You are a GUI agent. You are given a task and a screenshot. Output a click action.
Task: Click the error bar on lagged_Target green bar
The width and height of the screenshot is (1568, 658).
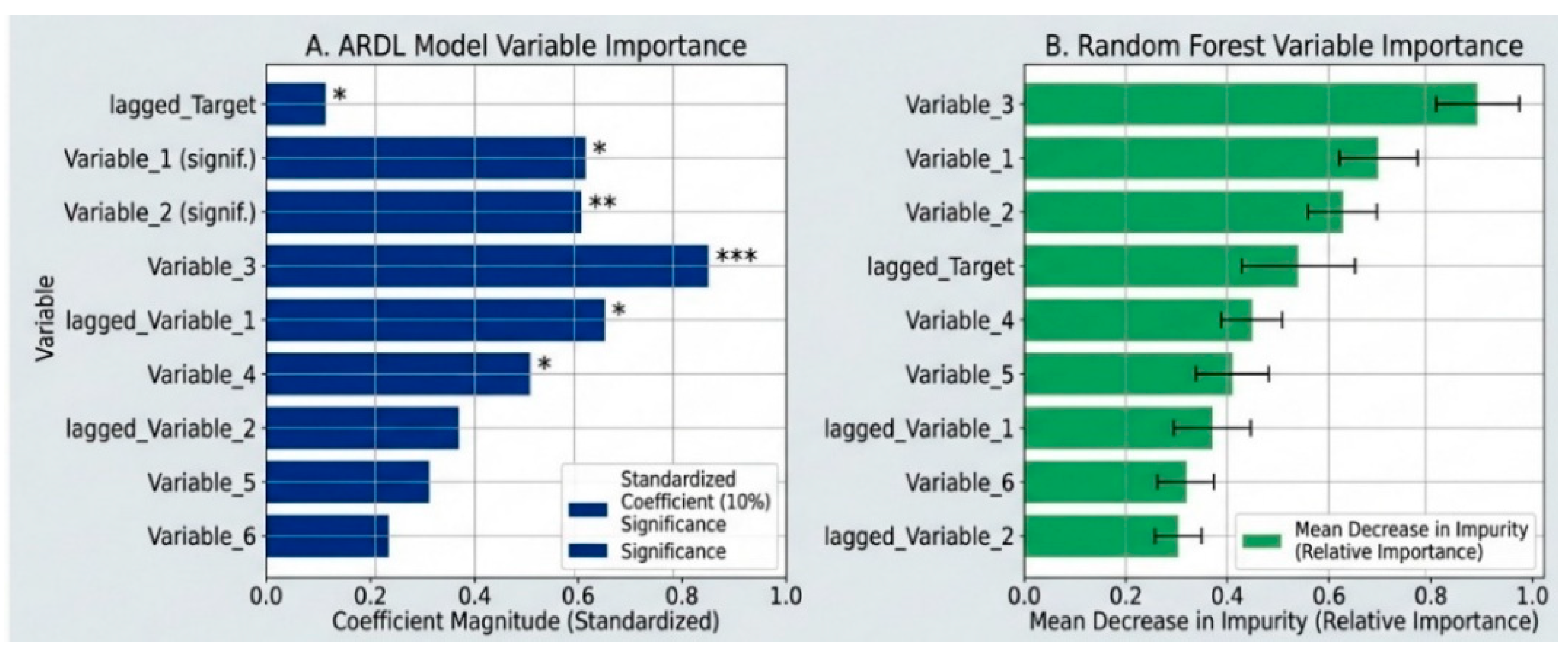(x=1298, y=266)
